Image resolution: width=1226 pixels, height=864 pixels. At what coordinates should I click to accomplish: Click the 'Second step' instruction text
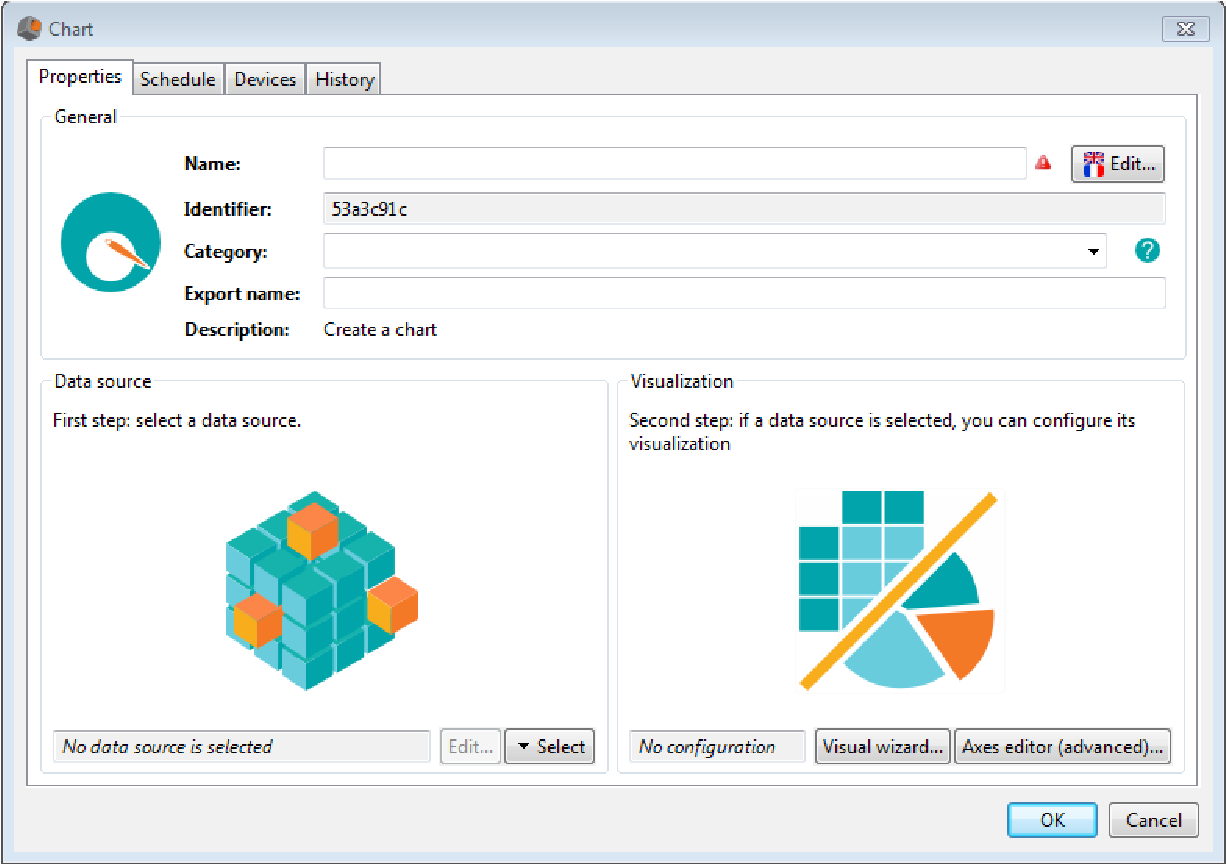pos(882,432)
